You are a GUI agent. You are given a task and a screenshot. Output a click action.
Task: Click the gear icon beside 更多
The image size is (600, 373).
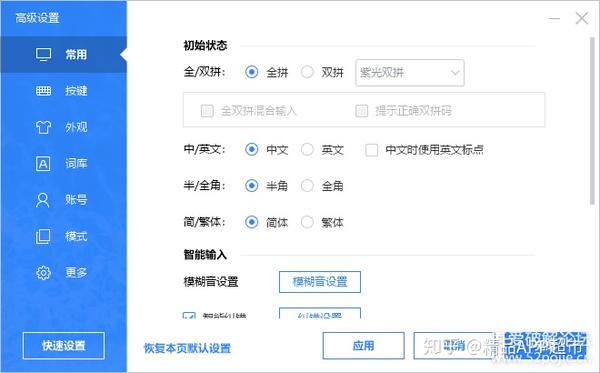[x=43, y=272]
